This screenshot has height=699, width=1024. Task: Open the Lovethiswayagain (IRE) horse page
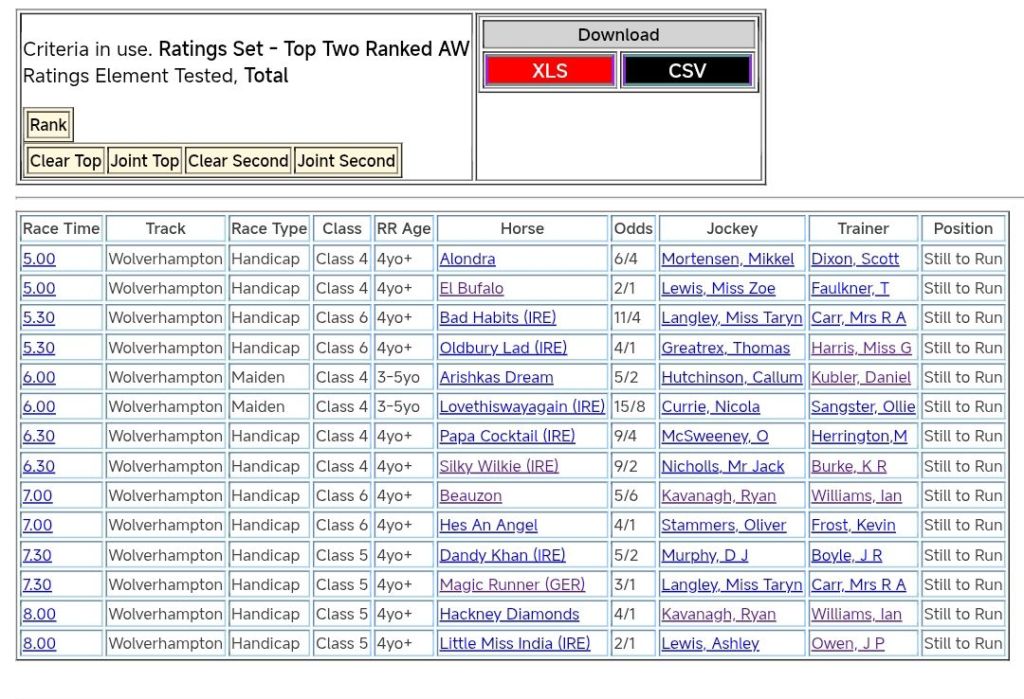[522, 407]
